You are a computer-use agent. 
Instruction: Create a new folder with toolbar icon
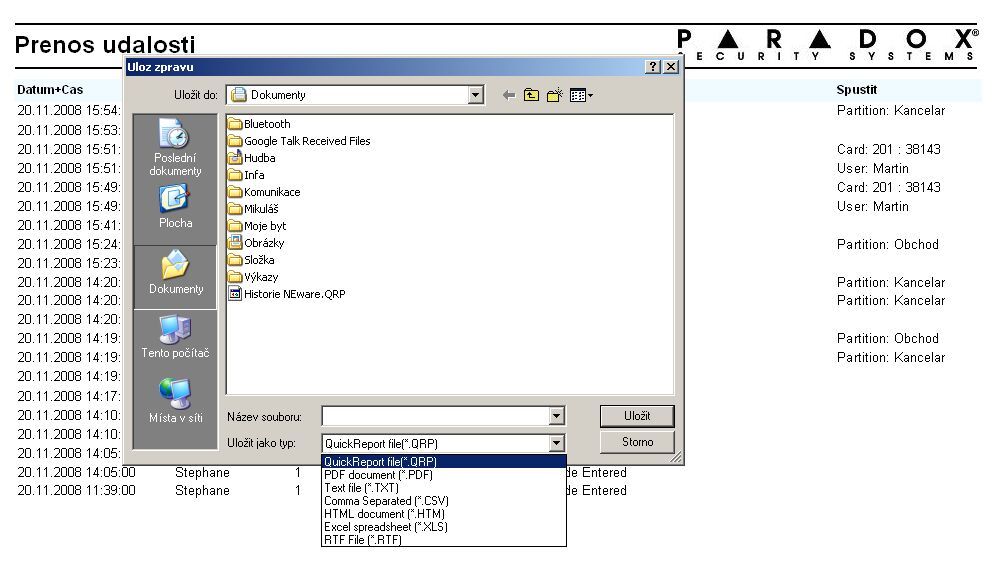[x=554, y=95]
